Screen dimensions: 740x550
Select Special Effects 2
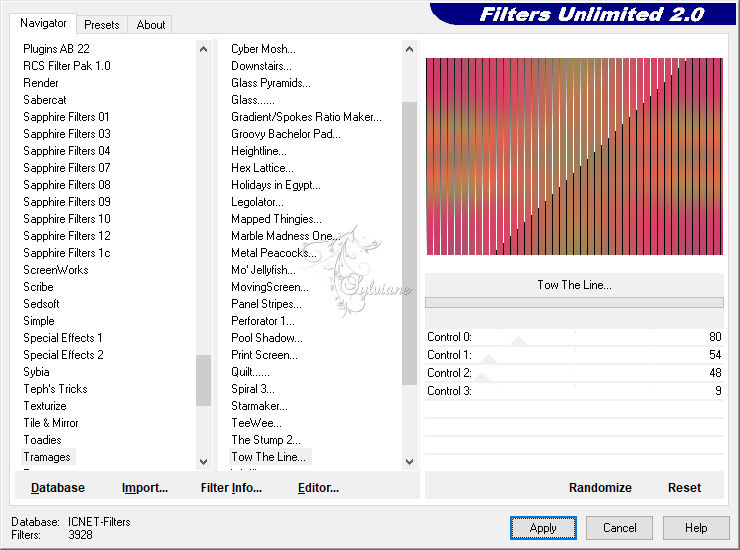63,355
